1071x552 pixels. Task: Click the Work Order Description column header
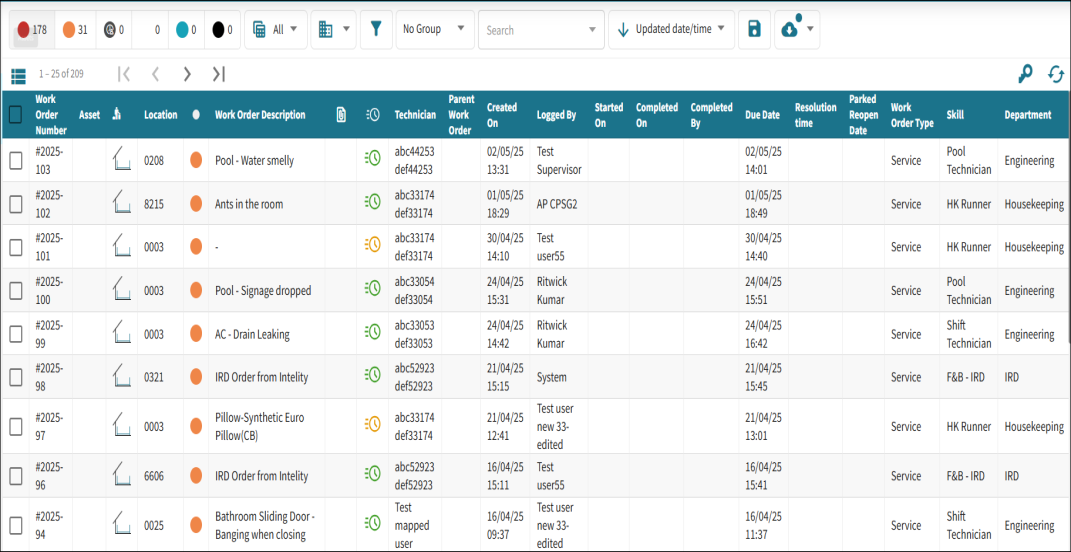click(x=260, y=115)
